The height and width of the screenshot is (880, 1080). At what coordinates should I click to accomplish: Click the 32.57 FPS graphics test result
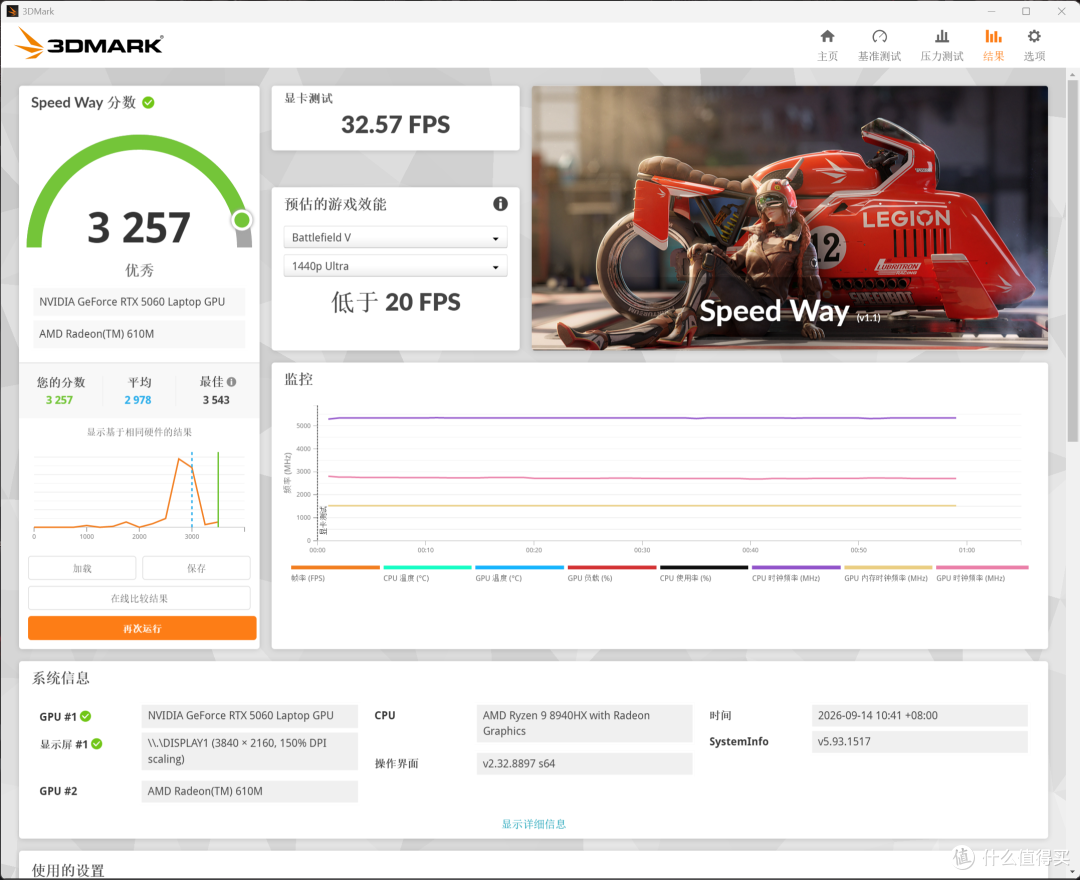pos(395,125)
